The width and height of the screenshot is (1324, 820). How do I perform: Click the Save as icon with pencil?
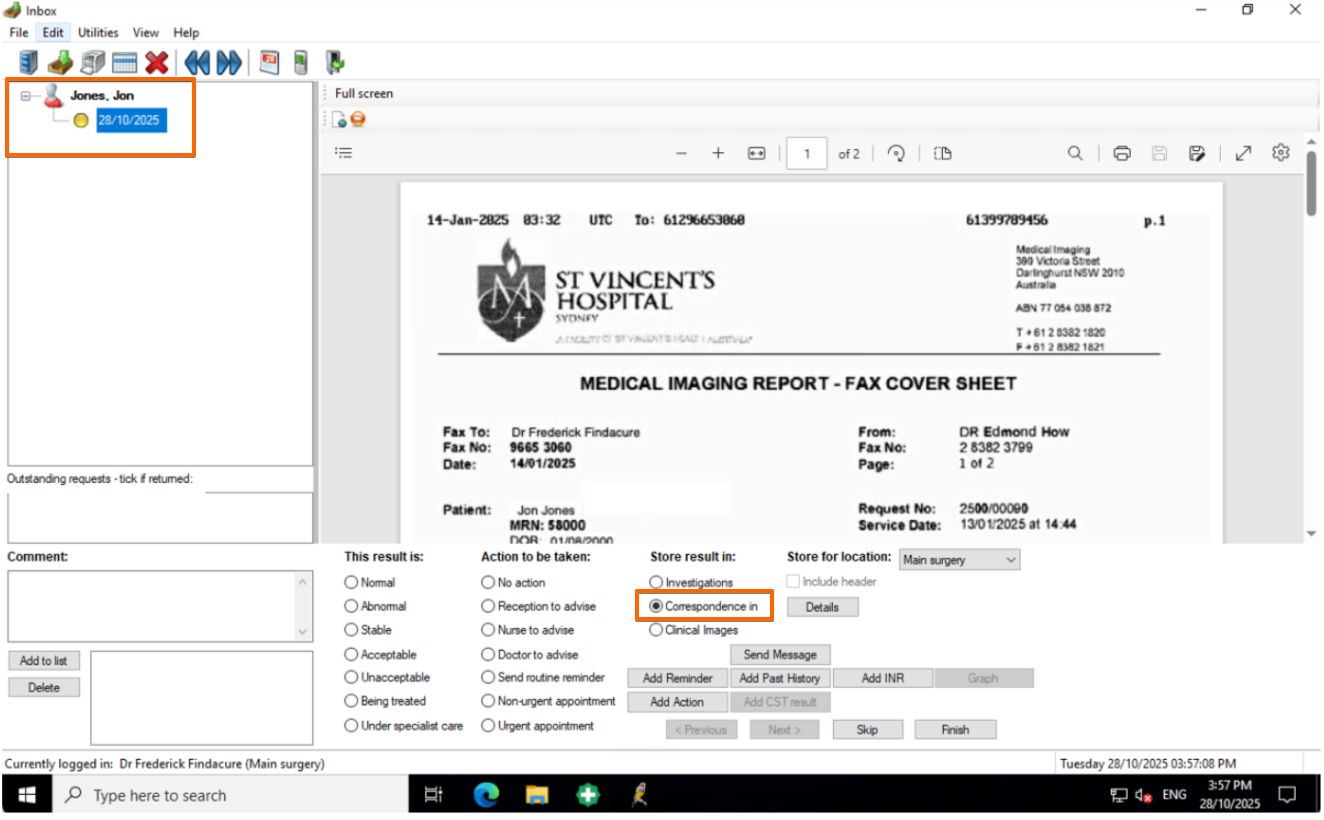(x=1197, y=154)
